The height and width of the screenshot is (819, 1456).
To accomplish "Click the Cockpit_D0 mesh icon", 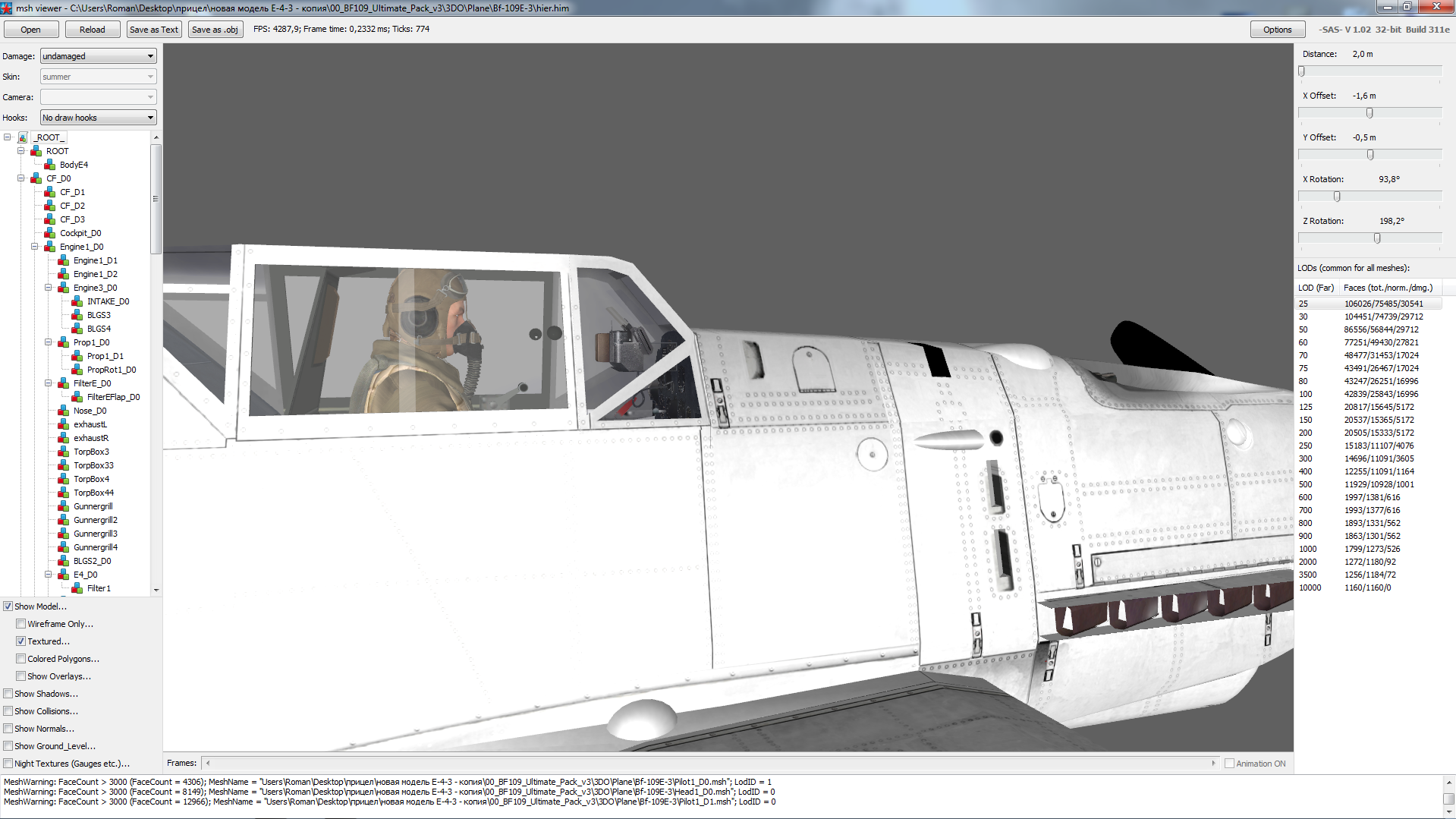I will click(x=50, y=233).
